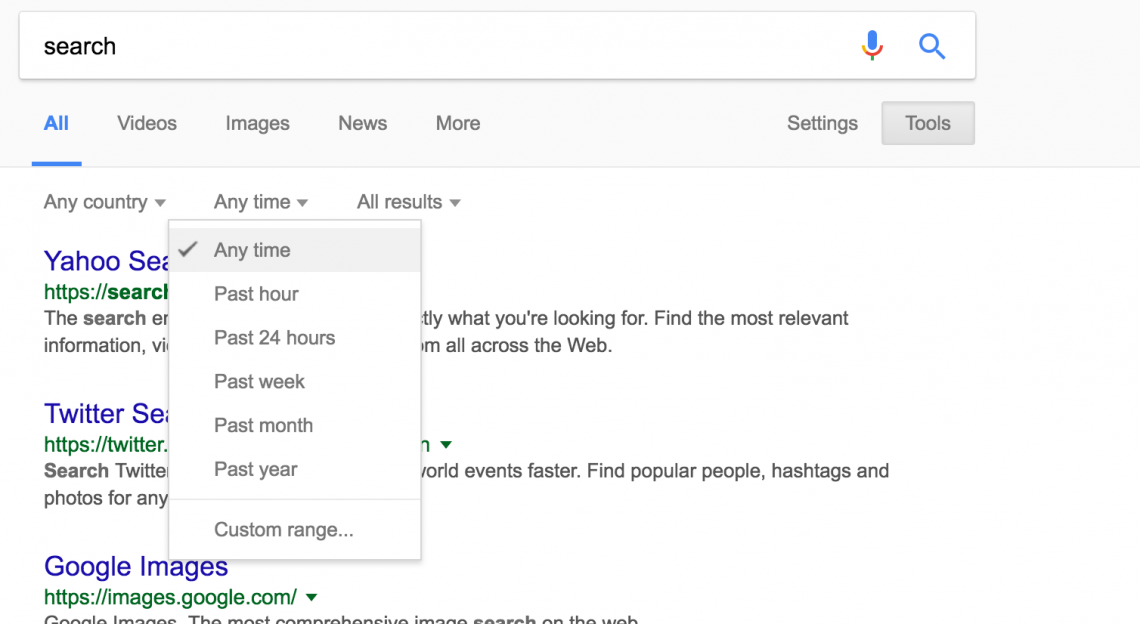Switch to the All results tab
Viewport: 1140px width, 624px height.
pos(56,123)
